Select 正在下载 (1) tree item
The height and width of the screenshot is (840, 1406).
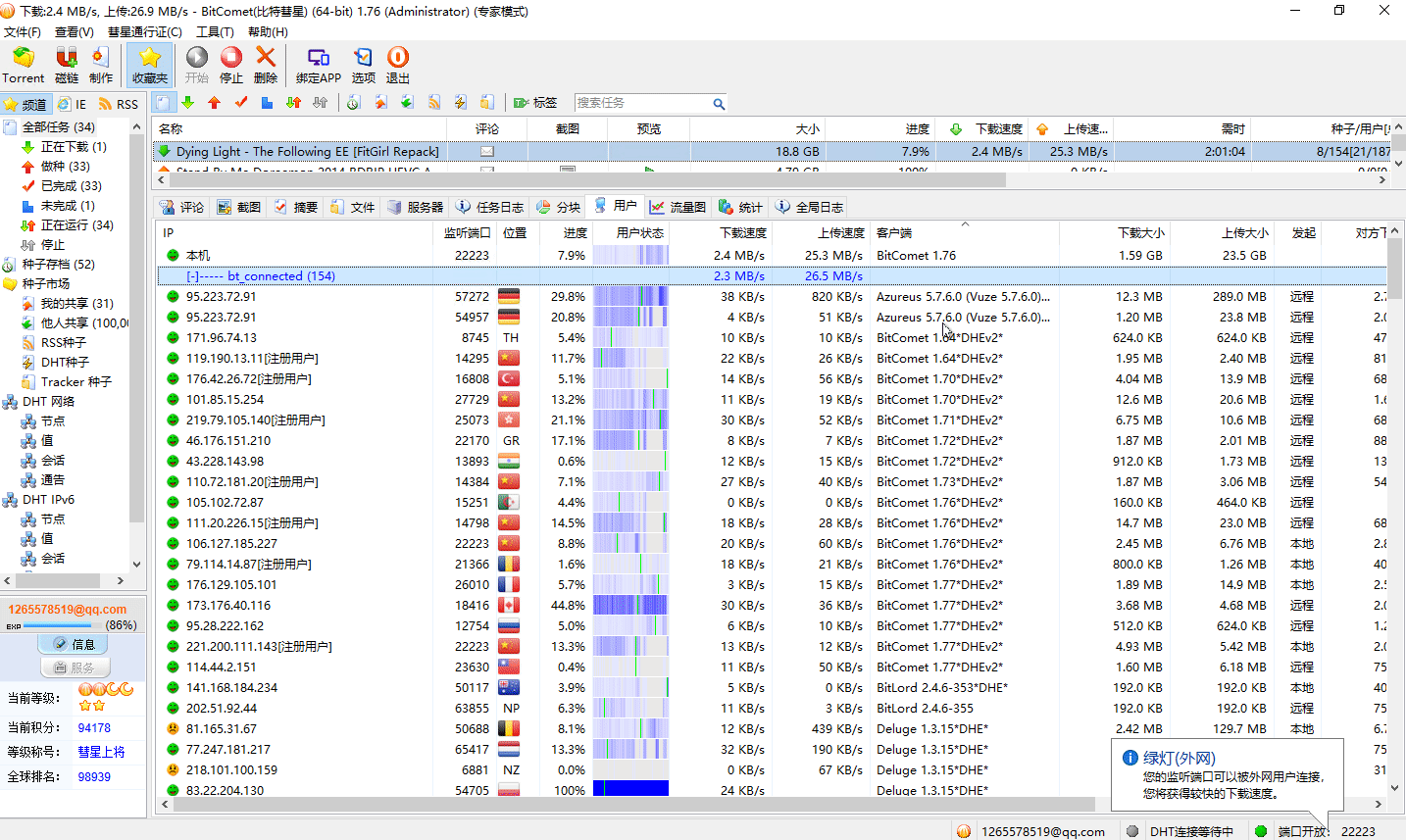pos(73,146)
